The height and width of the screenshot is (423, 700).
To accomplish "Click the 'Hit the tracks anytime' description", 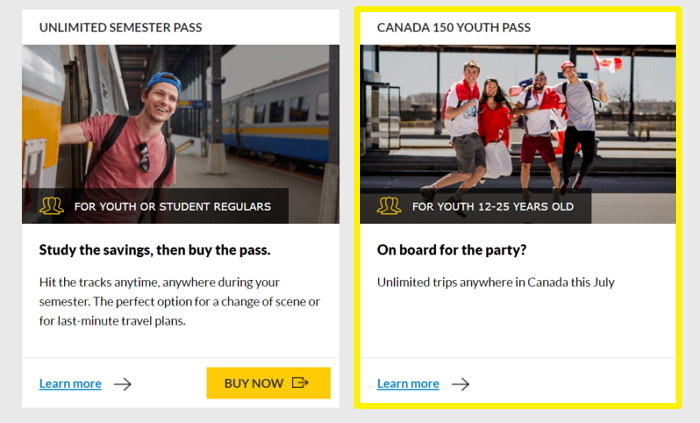I will point(179,301).
